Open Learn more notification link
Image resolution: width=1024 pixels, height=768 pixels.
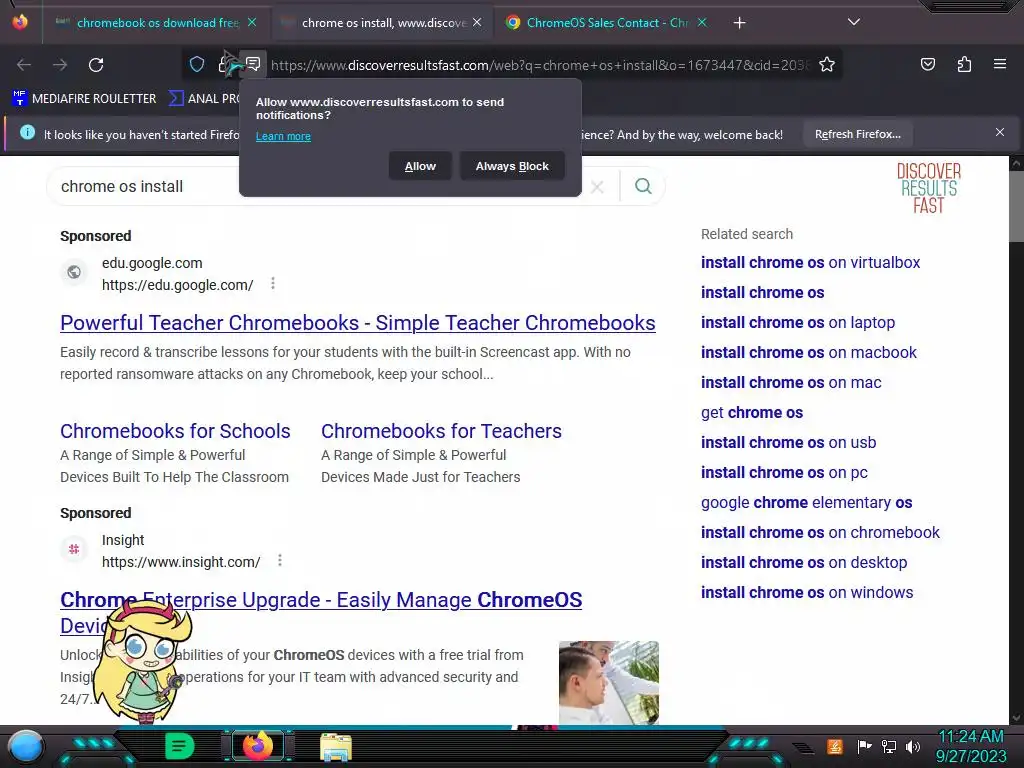click(283, 136)
